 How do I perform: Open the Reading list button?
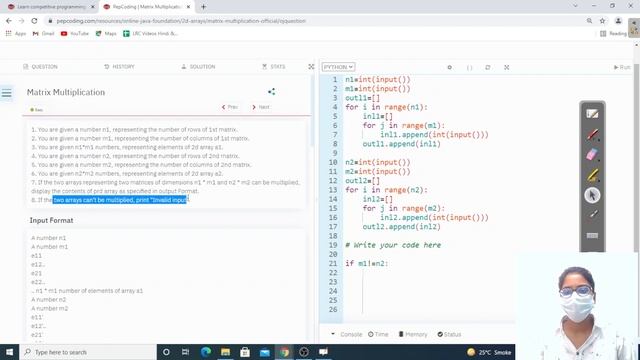[x=613, y=33]
